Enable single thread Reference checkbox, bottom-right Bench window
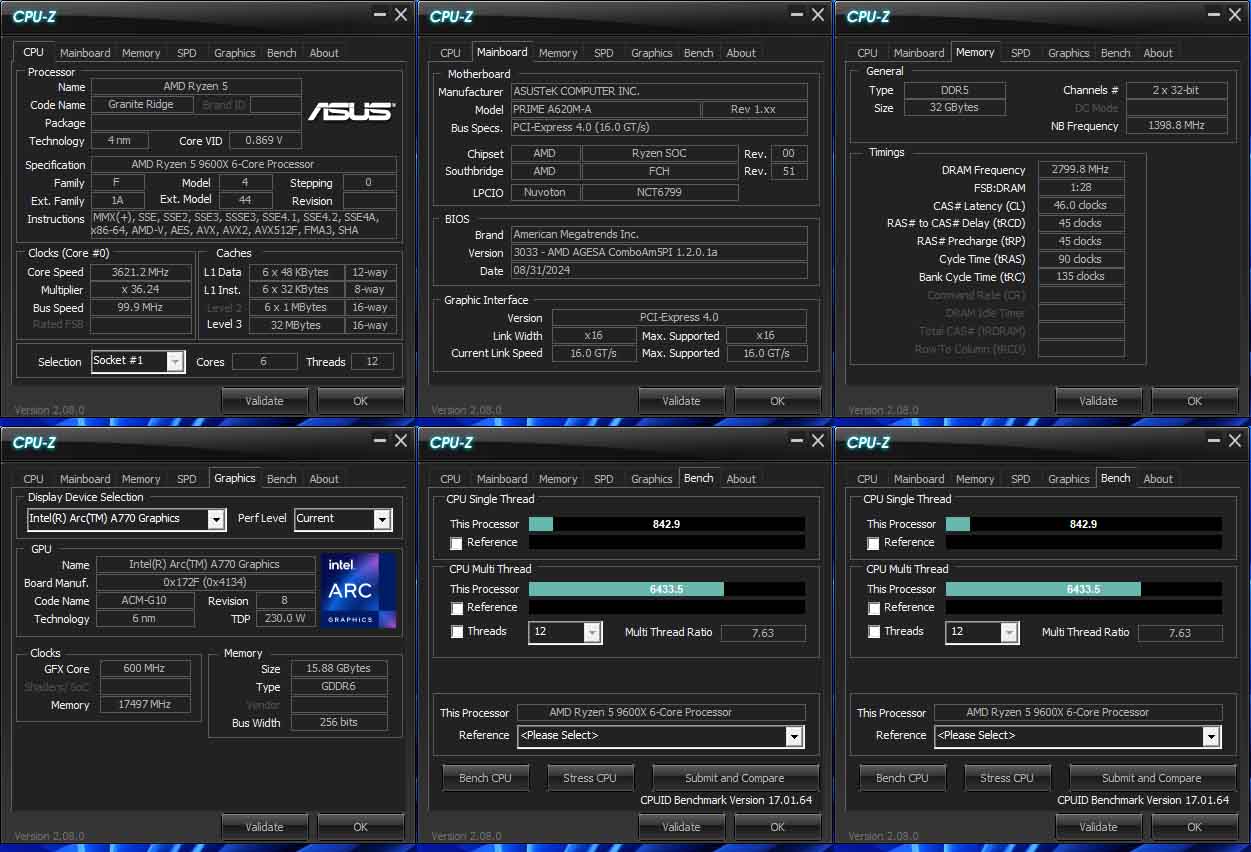1251x852 pixels. [873, 543]
